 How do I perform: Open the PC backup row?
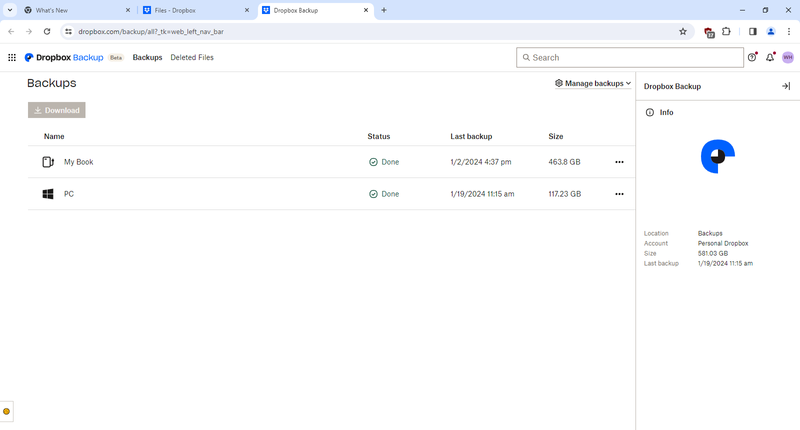coord(69,194)
